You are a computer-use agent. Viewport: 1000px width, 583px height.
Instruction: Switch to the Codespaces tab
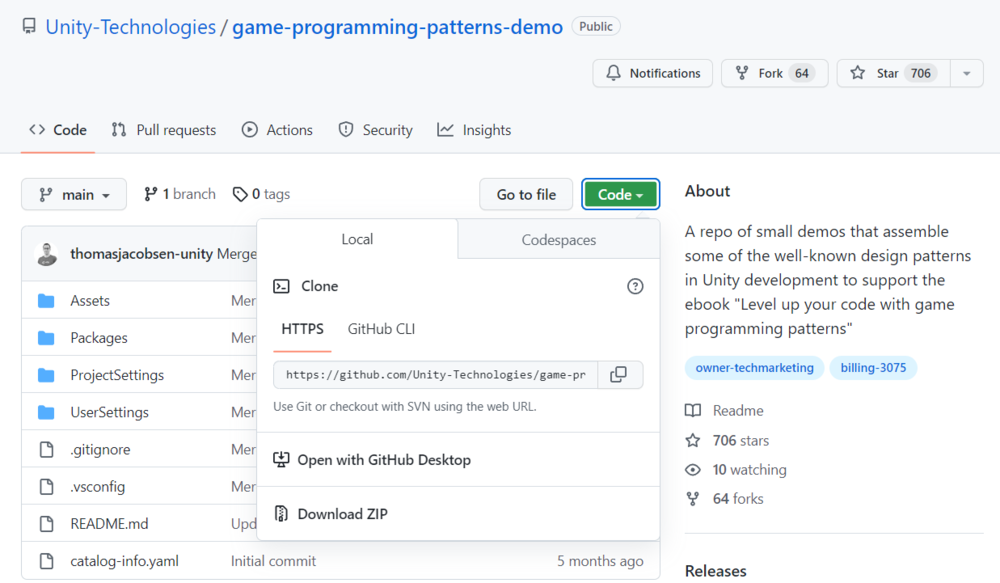557,239
